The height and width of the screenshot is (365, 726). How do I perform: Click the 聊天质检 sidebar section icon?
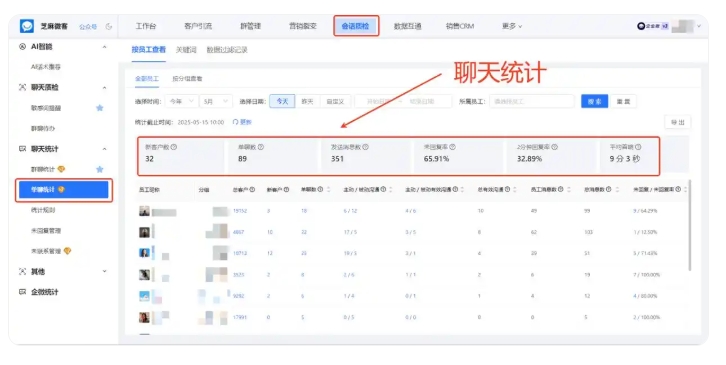coord(22,87)
